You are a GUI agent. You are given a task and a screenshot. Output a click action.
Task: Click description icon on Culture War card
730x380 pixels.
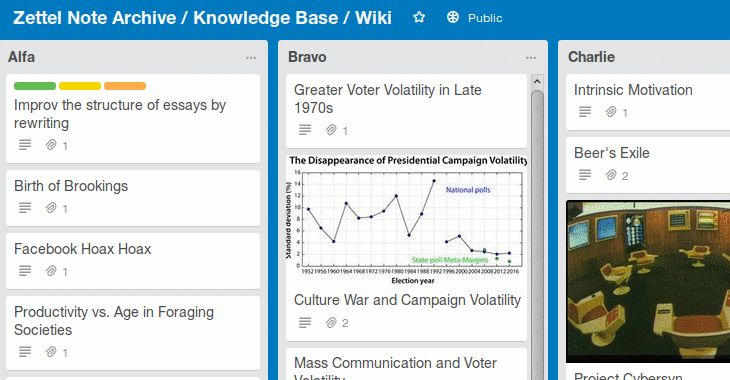(305, 323)
